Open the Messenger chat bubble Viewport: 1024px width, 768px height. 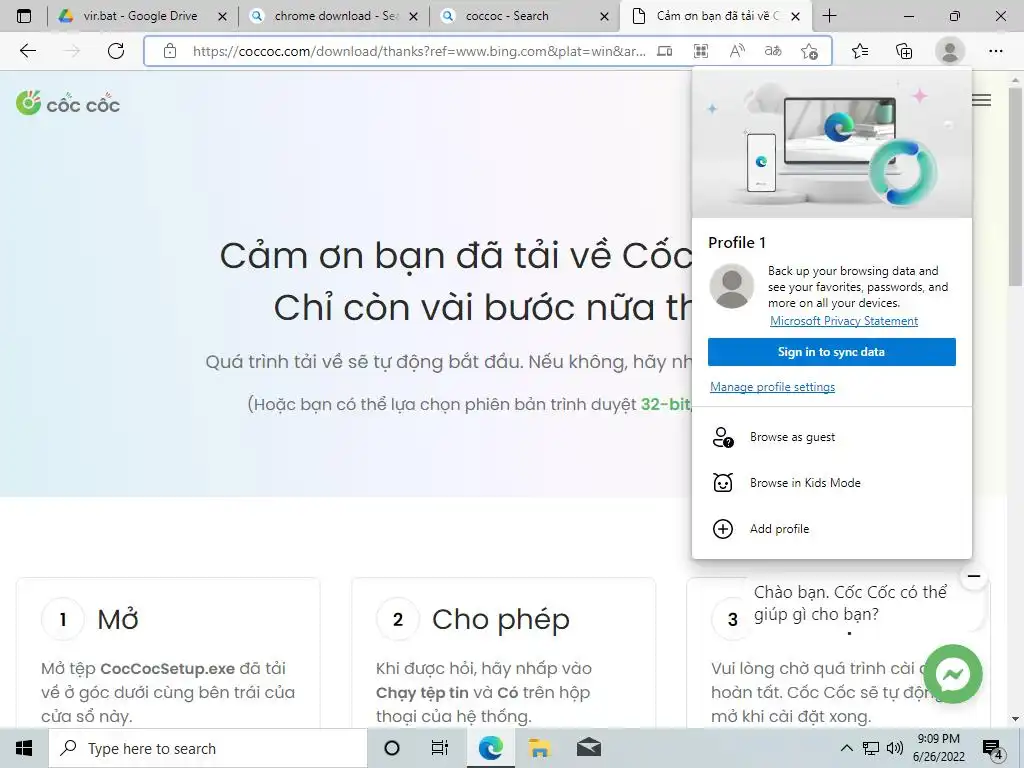click(953, 675)
